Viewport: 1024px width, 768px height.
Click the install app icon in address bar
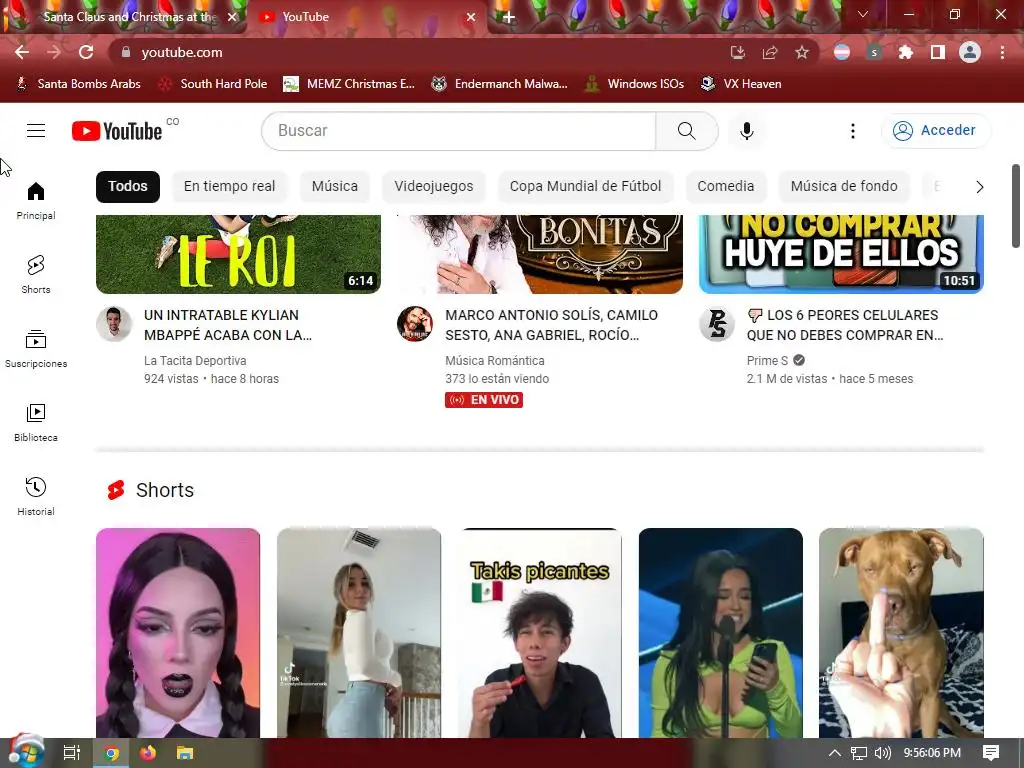[737, 52]
